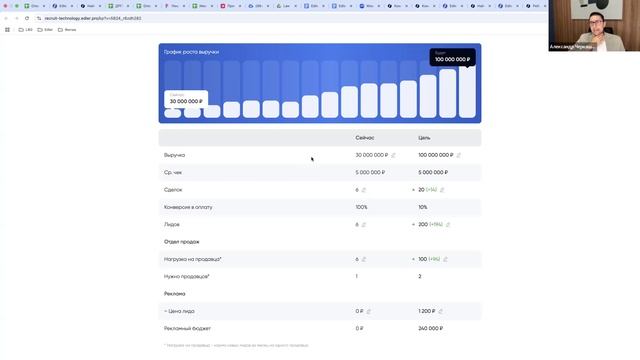640x360 pixels.
Task: Edit the target revenue 100 000 000 ₽ pencil icon
Action: coord(458,155)
